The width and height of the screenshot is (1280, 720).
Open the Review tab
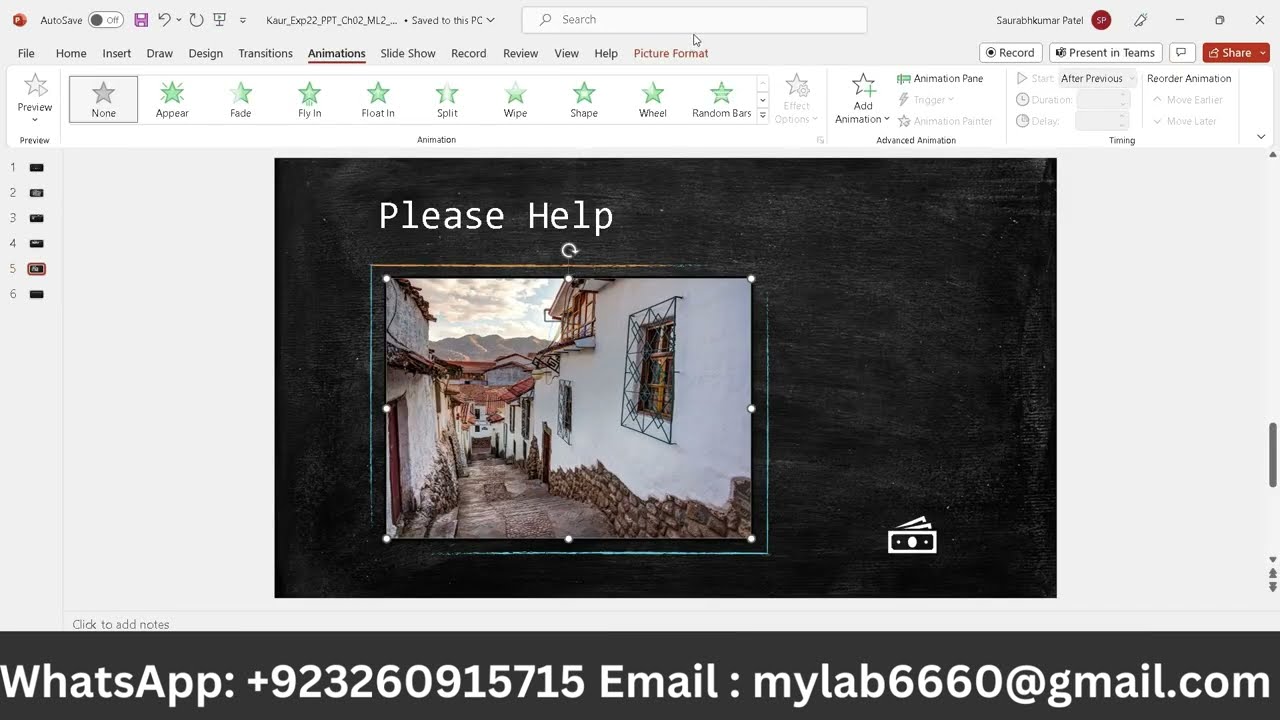(x=520, y=53)
